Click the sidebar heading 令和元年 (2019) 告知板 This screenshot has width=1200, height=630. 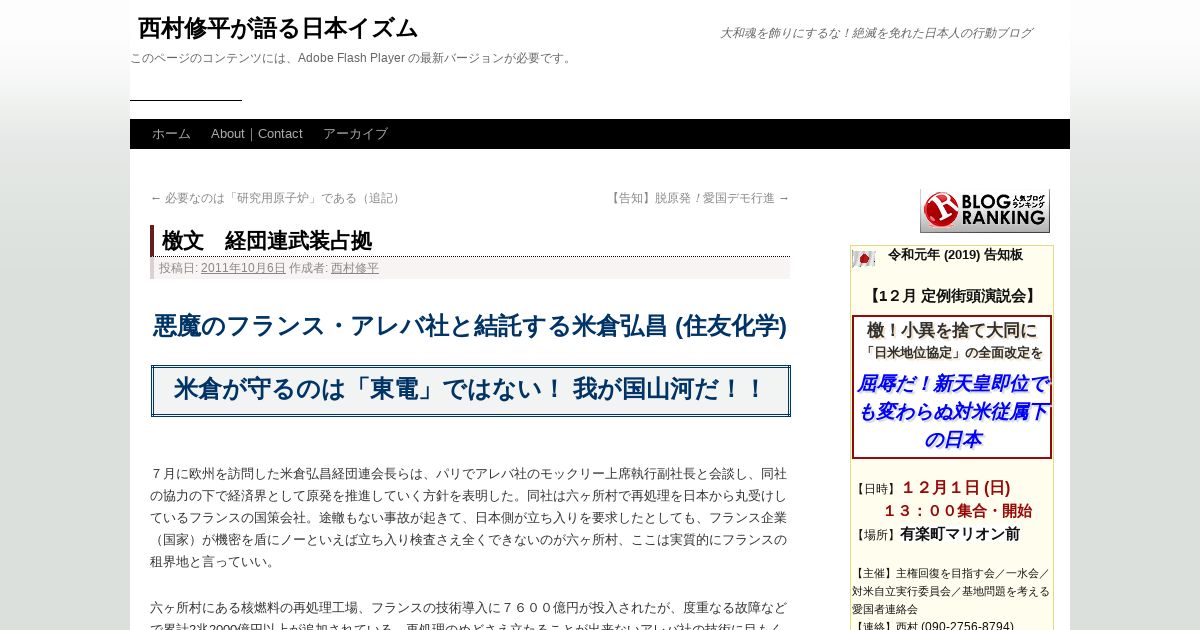pos(955,255)
